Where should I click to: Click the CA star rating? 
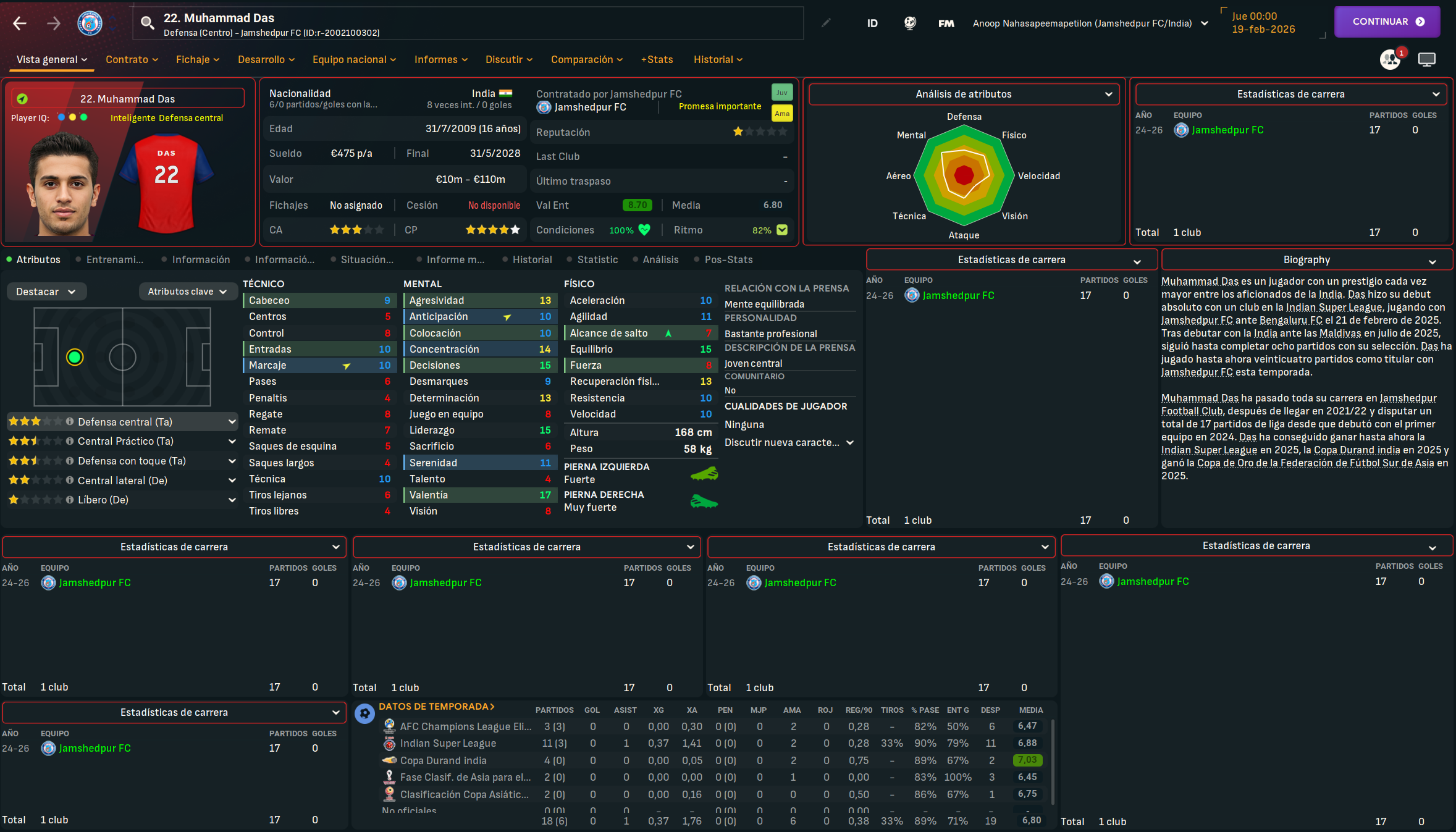357,230
